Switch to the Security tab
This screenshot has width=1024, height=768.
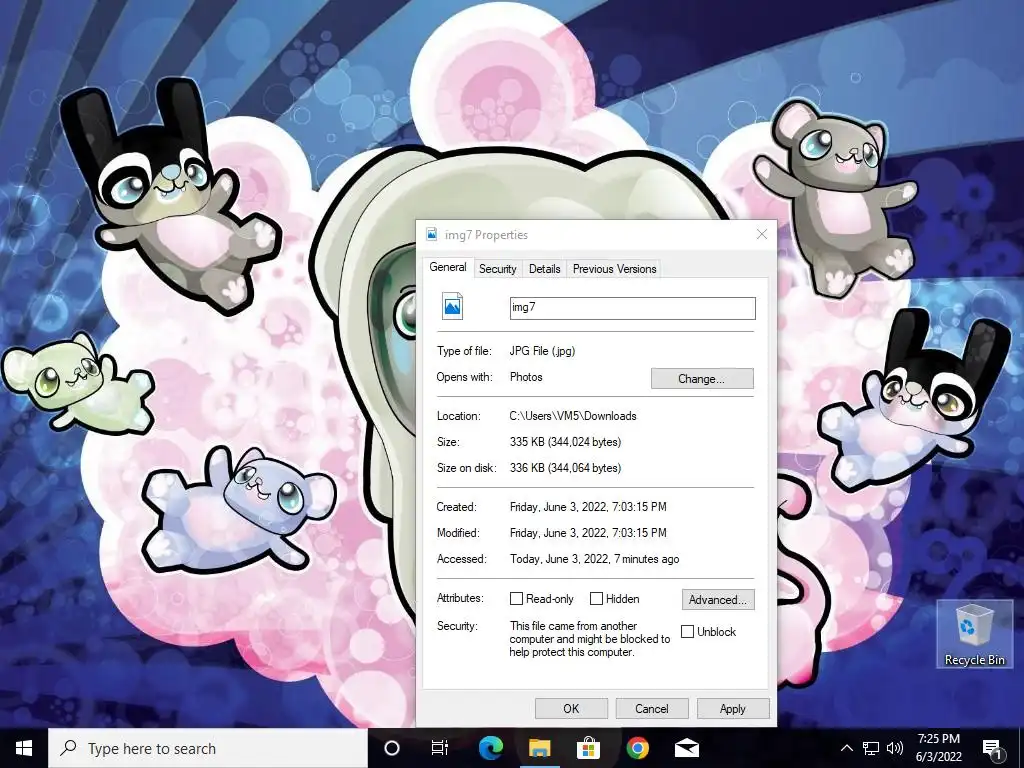coord(498,269)
